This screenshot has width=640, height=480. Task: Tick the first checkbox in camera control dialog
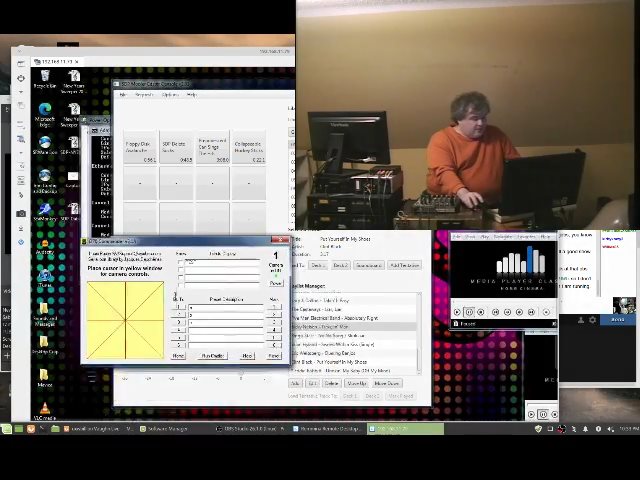click(x=180, y=262)
